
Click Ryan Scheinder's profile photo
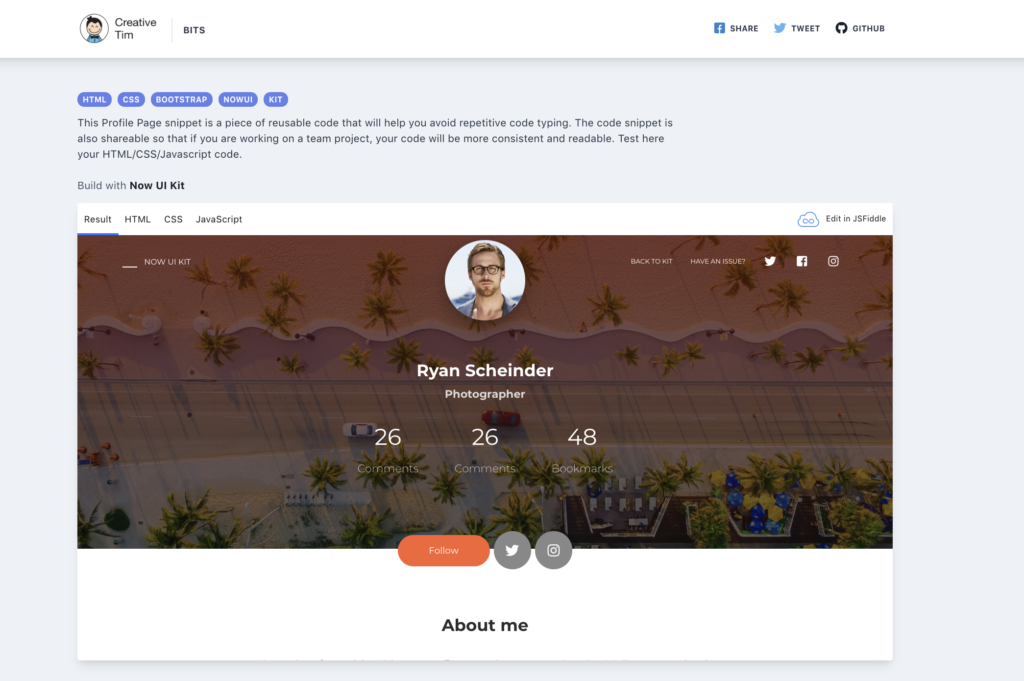tap(485, 280)
